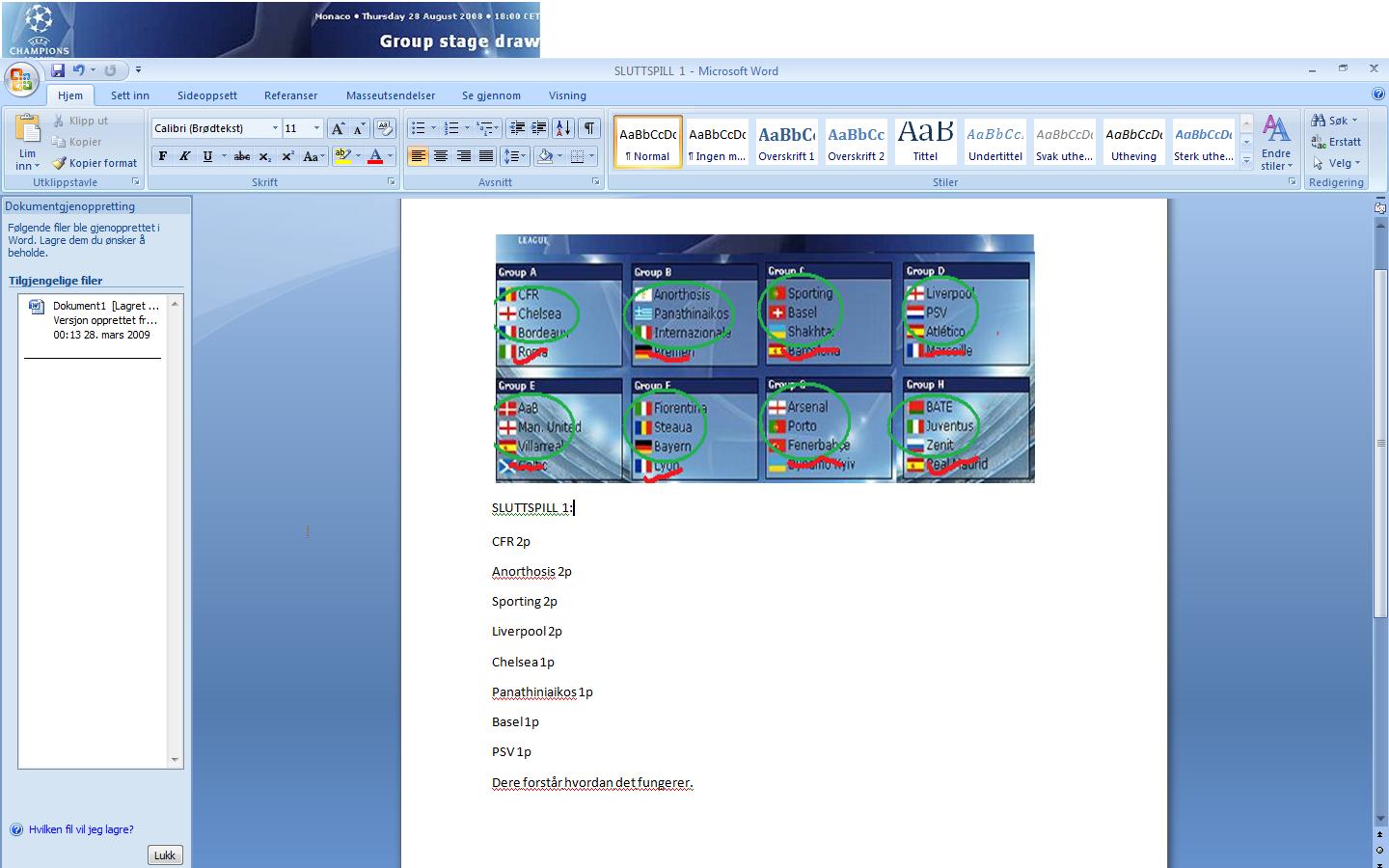This screenshot has width=1389, height=868.
Task: Switch to Se gjennom tab
Action: tap(491, 95)
